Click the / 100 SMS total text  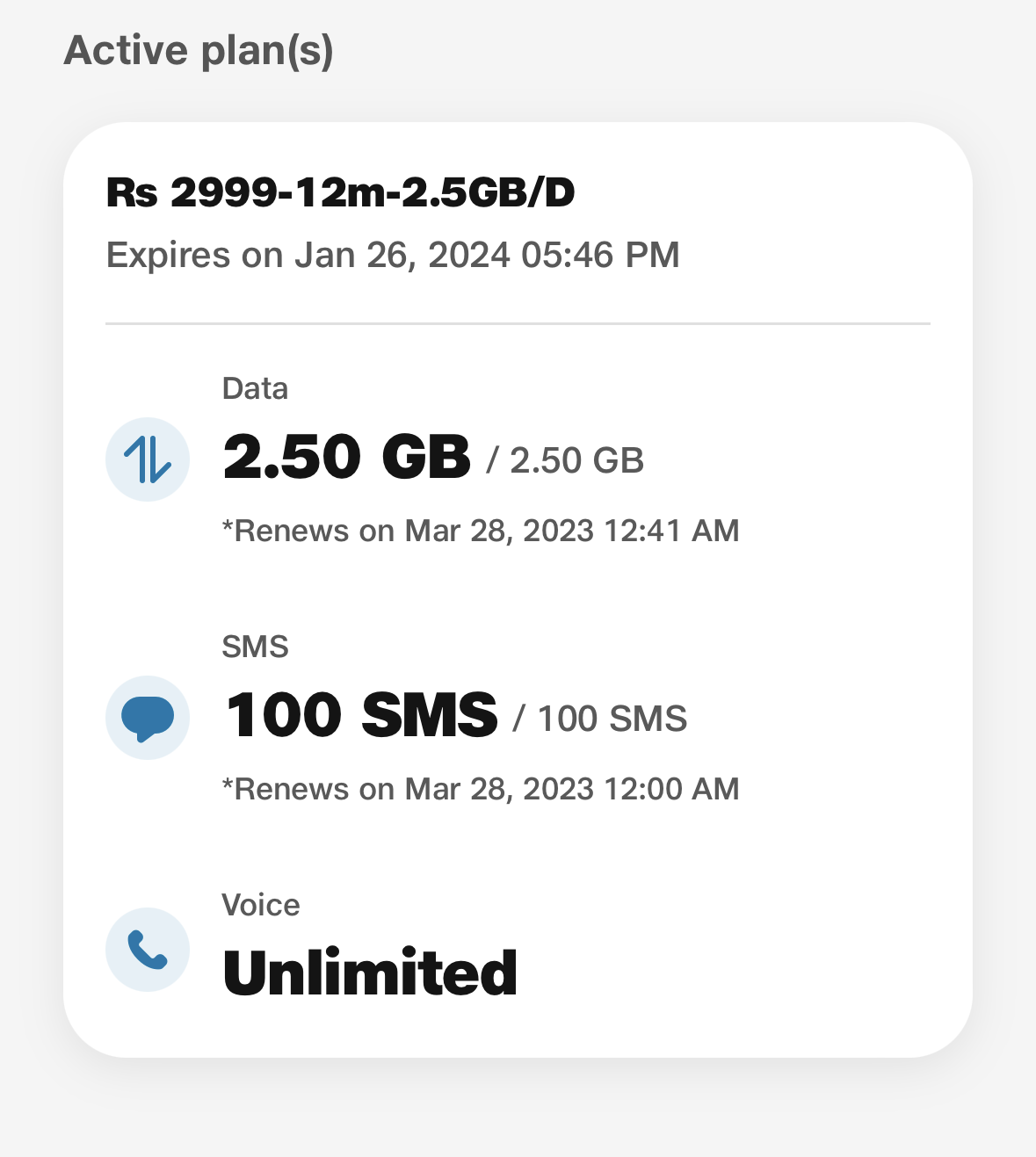click(600, 719)
